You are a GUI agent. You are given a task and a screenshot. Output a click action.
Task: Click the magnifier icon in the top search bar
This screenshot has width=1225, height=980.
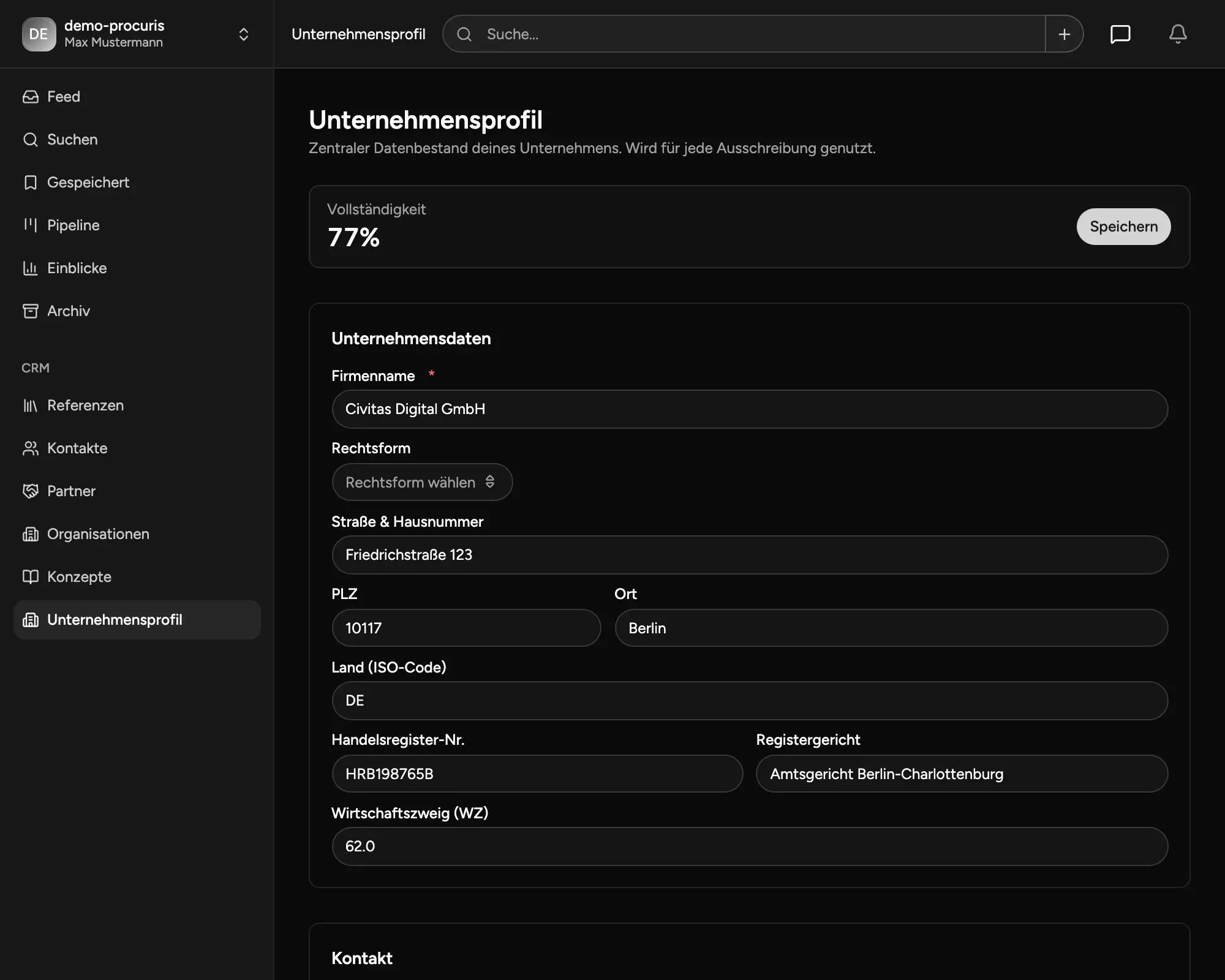click(464, 34)
